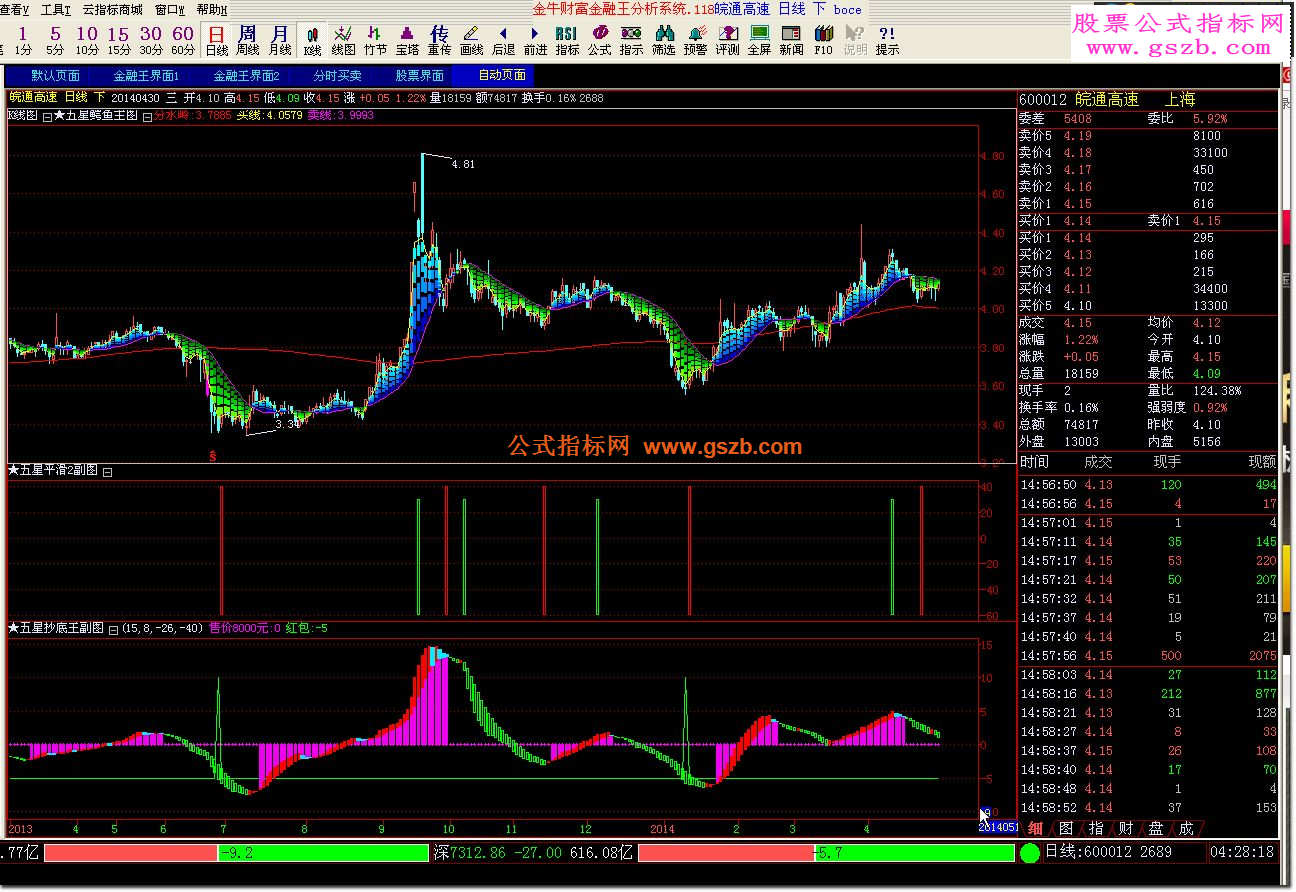Image resolution: width=1296 pixels, height=892 pixels.
Task: Select the 画线 drawing pencil tool
Action: pyautogui.click(x=471, y=40)
